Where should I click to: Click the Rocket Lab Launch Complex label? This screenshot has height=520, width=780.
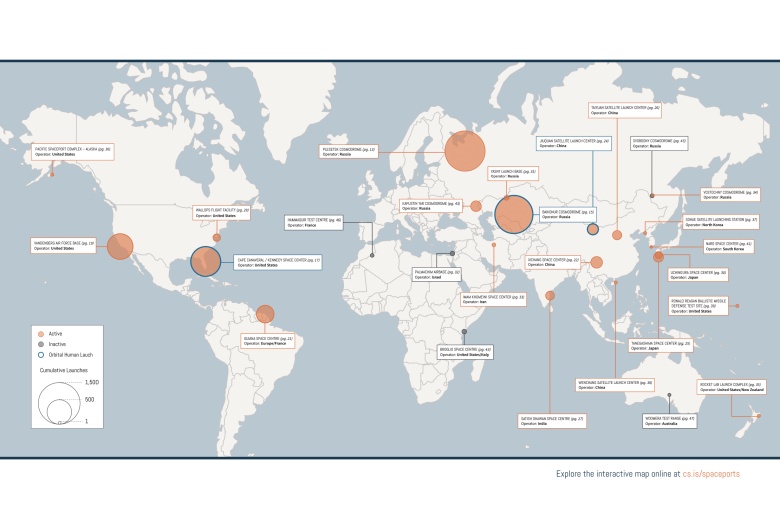731,385
